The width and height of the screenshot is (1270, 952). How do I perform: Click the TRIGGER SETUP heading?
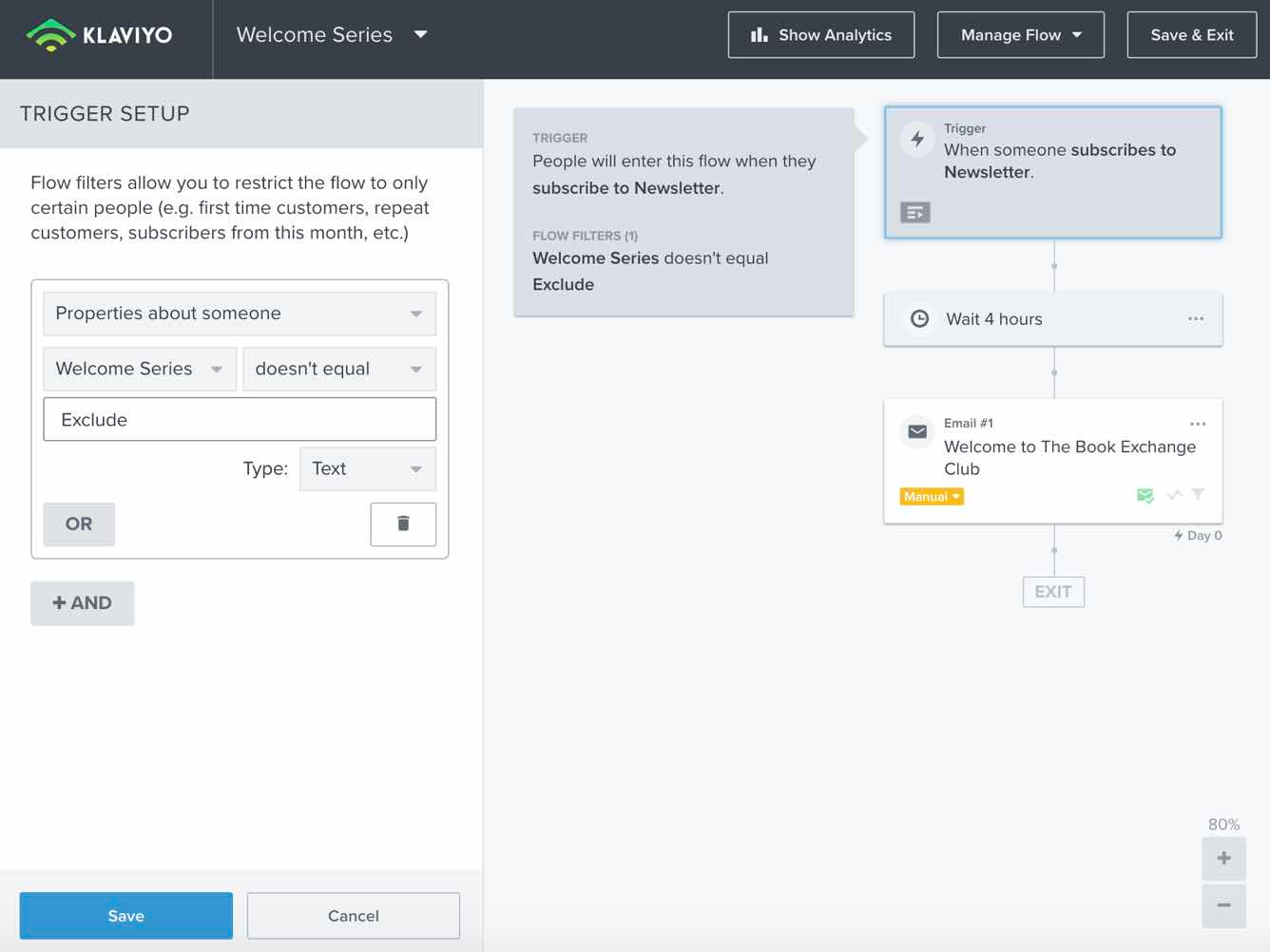point(105,114)
